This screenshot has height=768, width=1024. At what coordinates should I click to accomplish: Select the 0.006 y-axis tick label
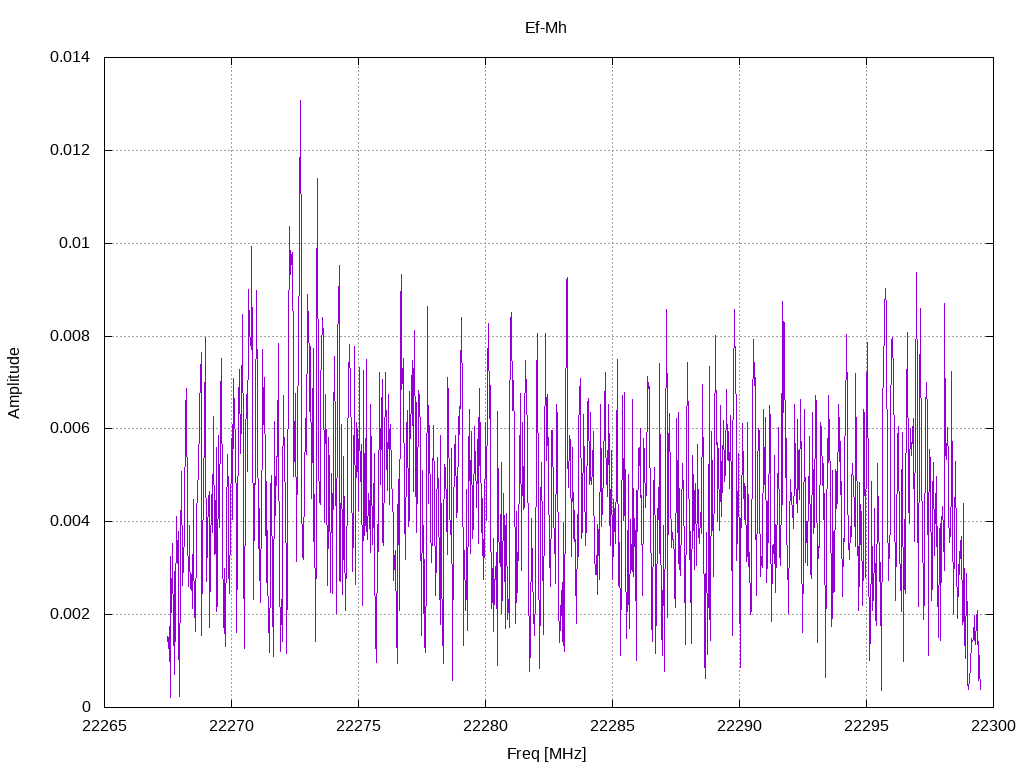pos(70,428)
